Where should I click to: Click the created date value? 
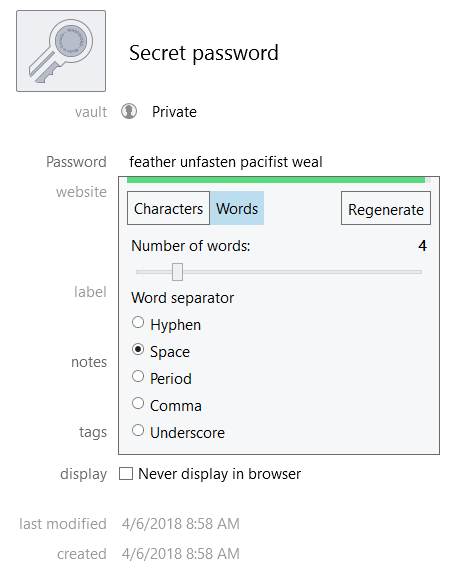(x=181, y=554)
